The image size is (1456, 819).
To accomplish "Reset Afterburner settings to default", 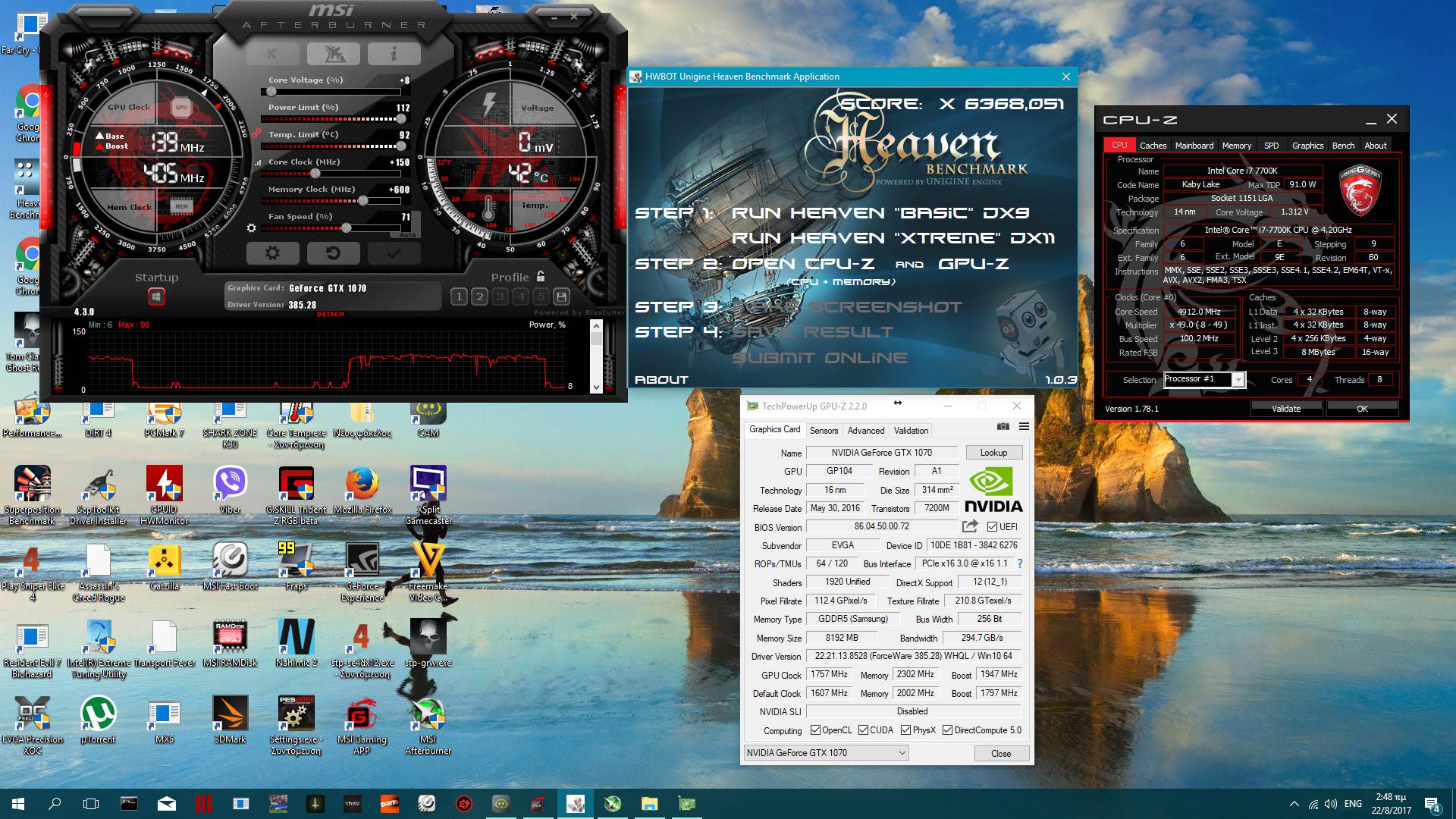I will coord(333,253).
